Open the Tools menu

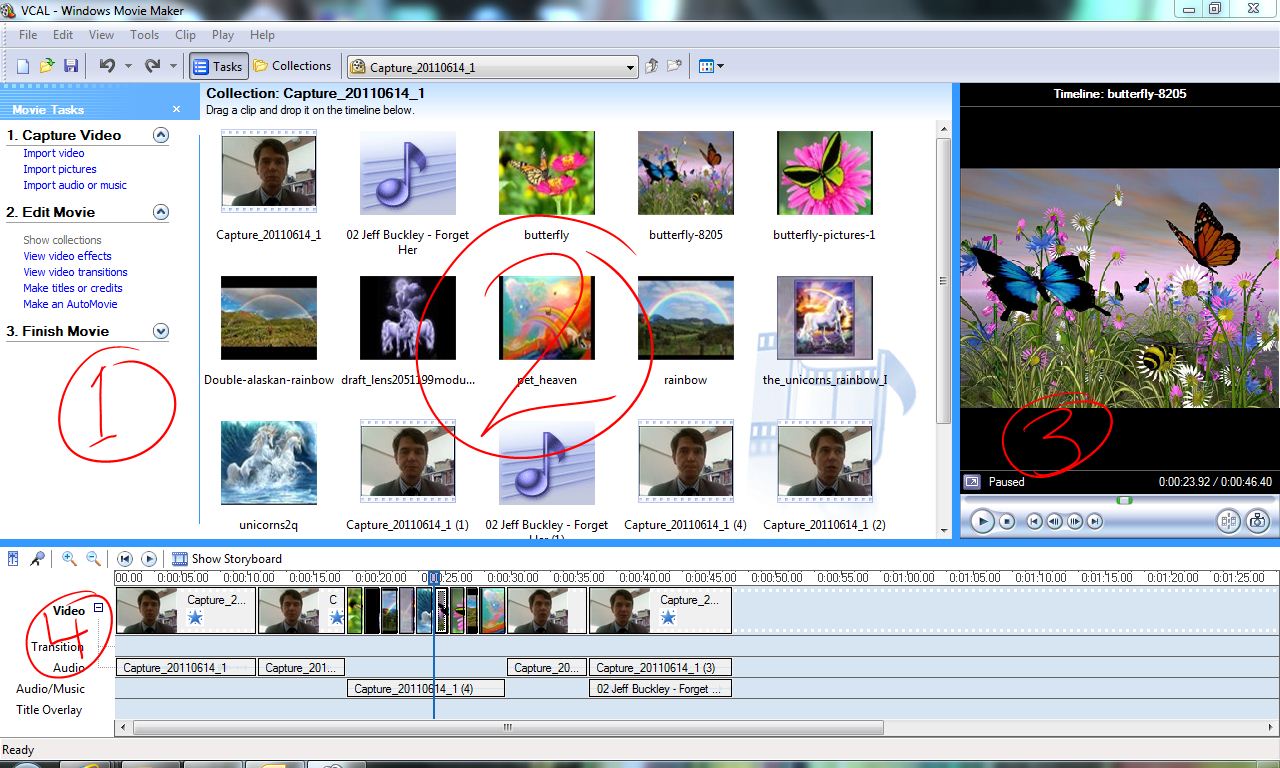point(144,34)
